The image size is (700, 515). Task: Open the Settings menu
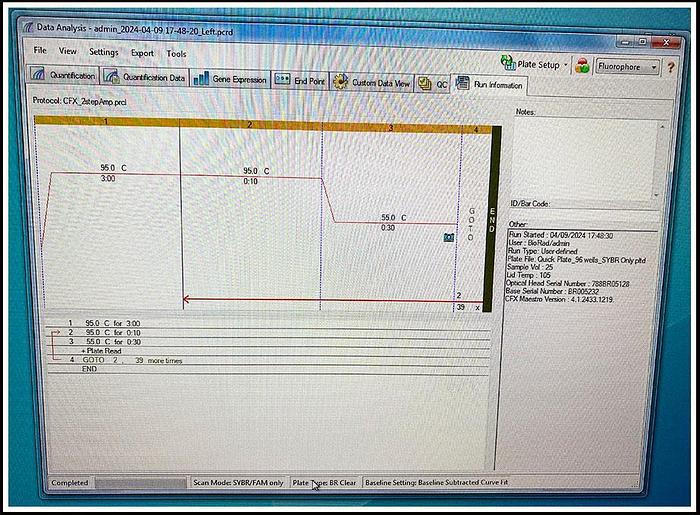click(103, 52)
